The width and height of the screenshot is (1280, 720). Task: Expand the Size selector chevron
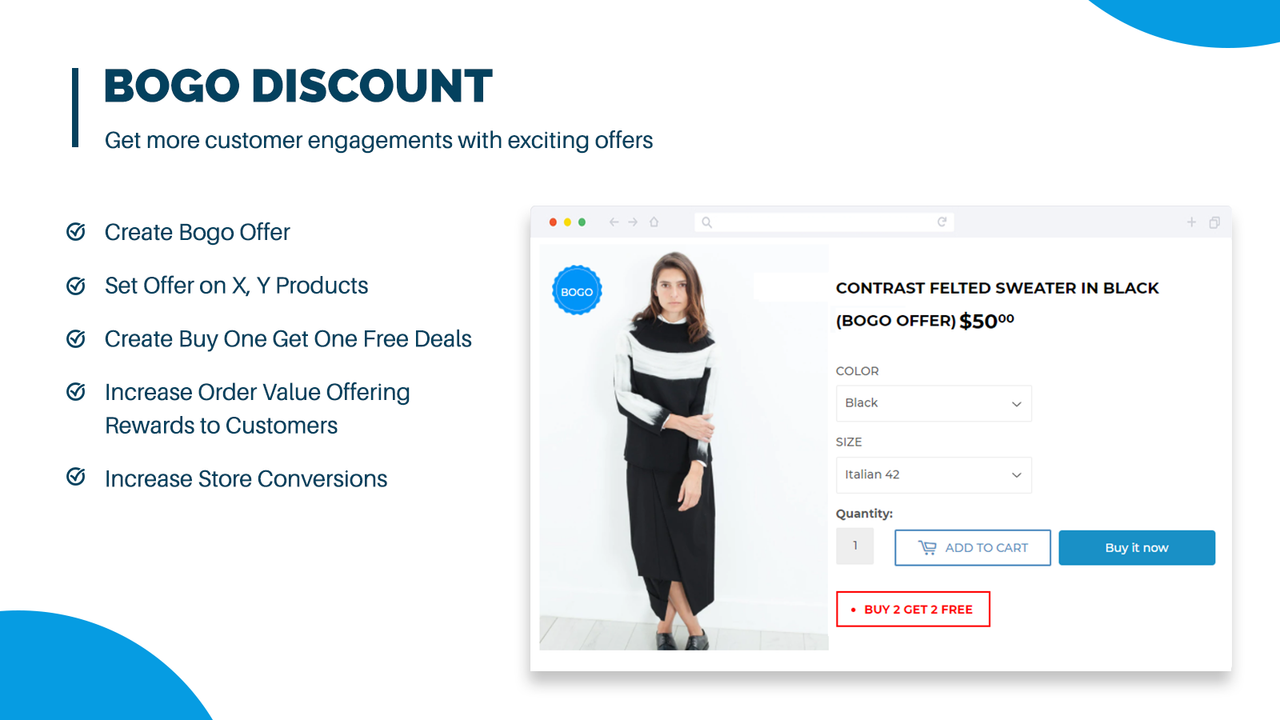(x=1016, y=475)
